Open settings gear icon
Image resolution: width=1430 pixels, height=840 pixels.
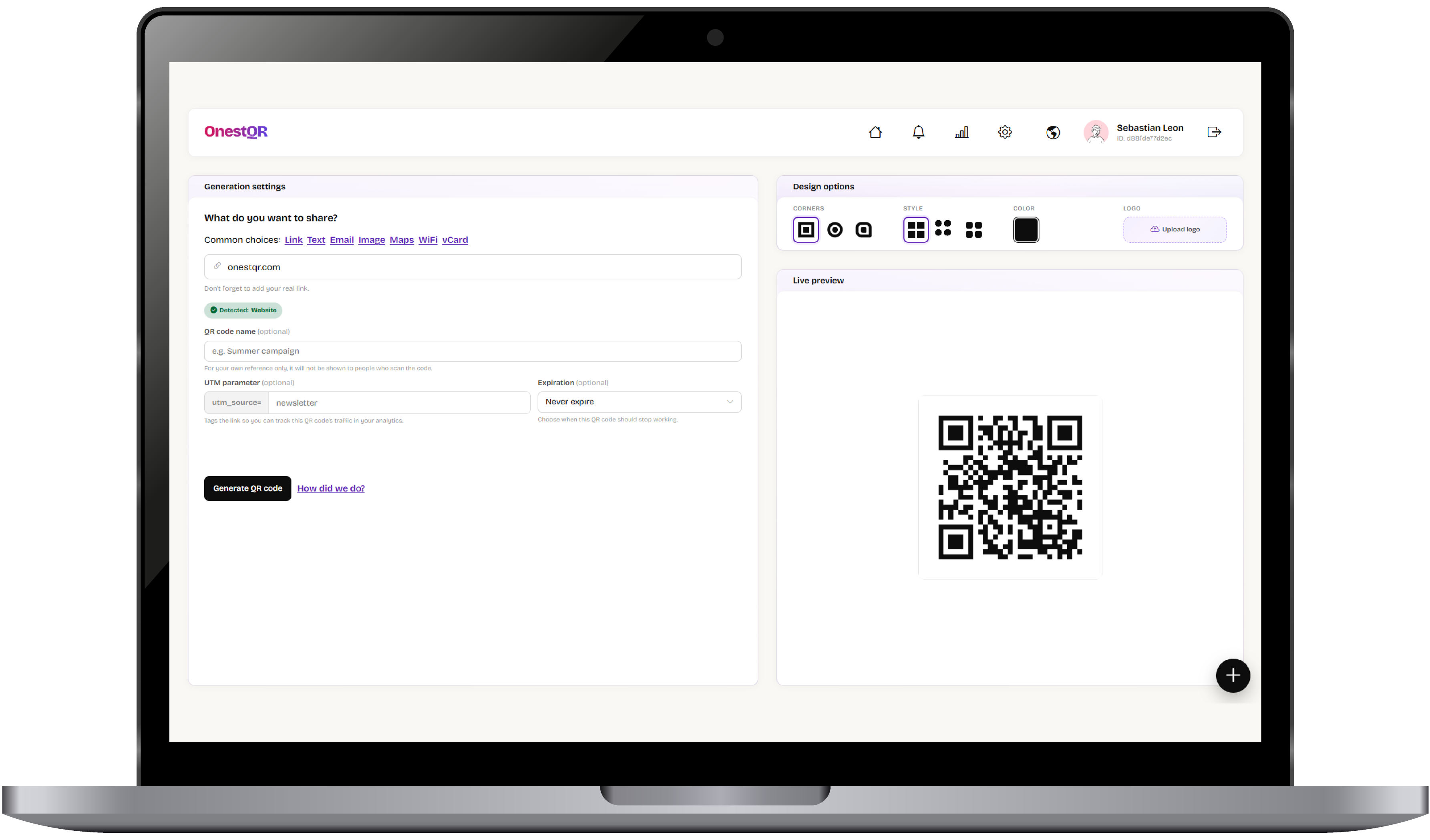tap(1005, 132)
